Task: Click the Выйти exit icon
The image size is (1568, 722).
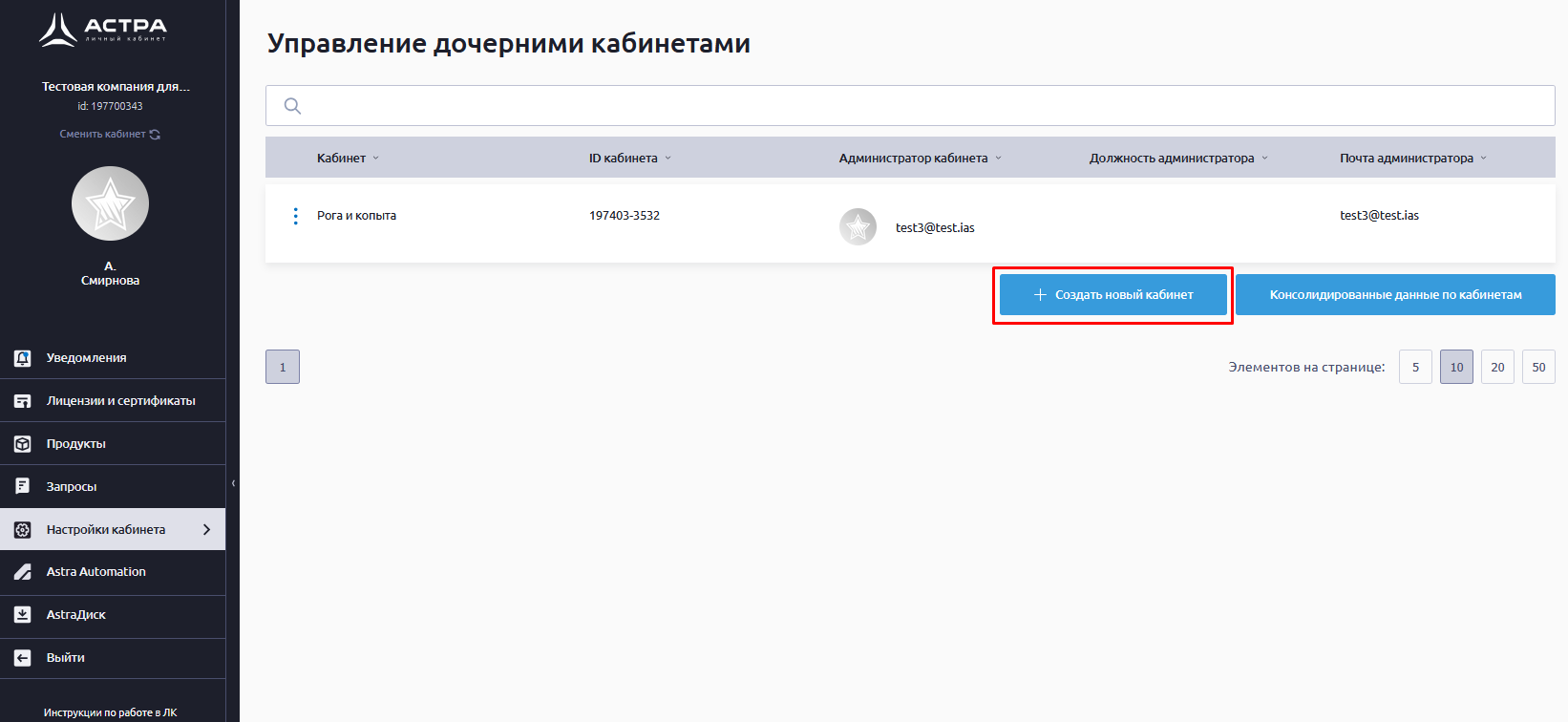Action: 23,658
